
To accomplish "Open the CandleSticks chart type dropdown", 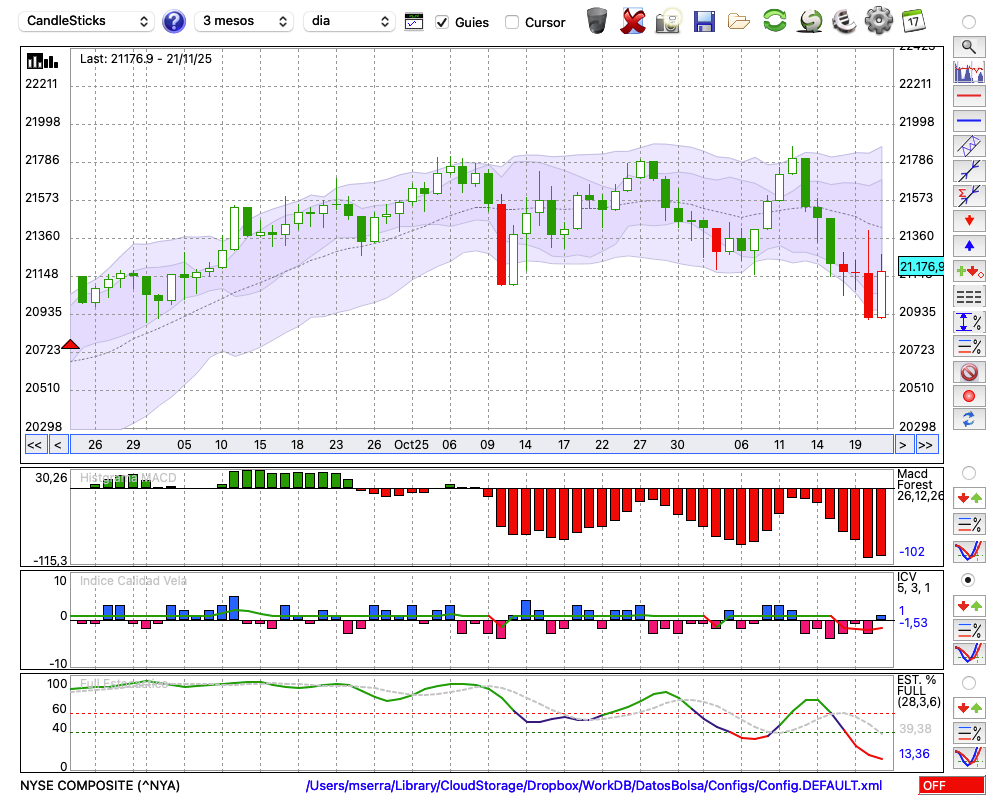I will [87, 21].
